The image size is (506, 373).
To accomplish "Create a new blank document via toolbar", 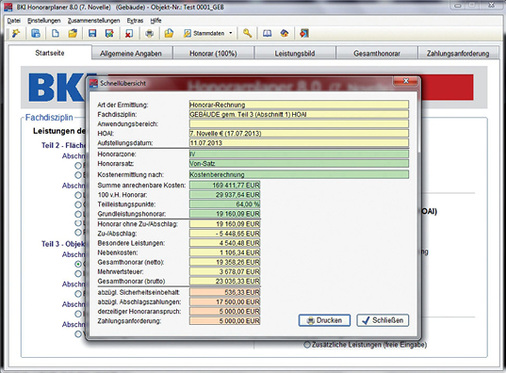I will [x=55, y=33].
